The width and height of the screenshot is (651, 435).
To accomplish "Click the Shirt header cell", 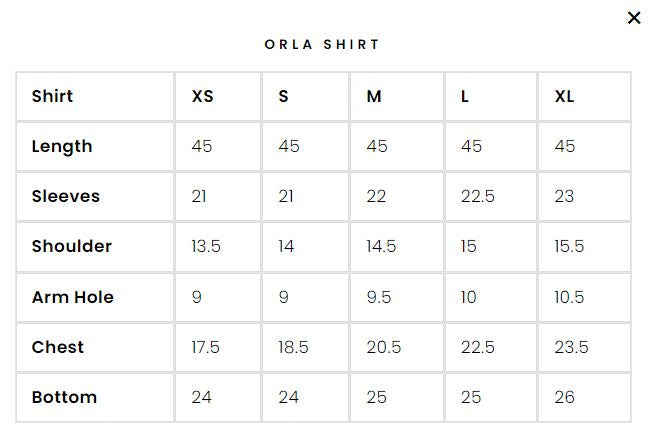I will pos(52,97).
